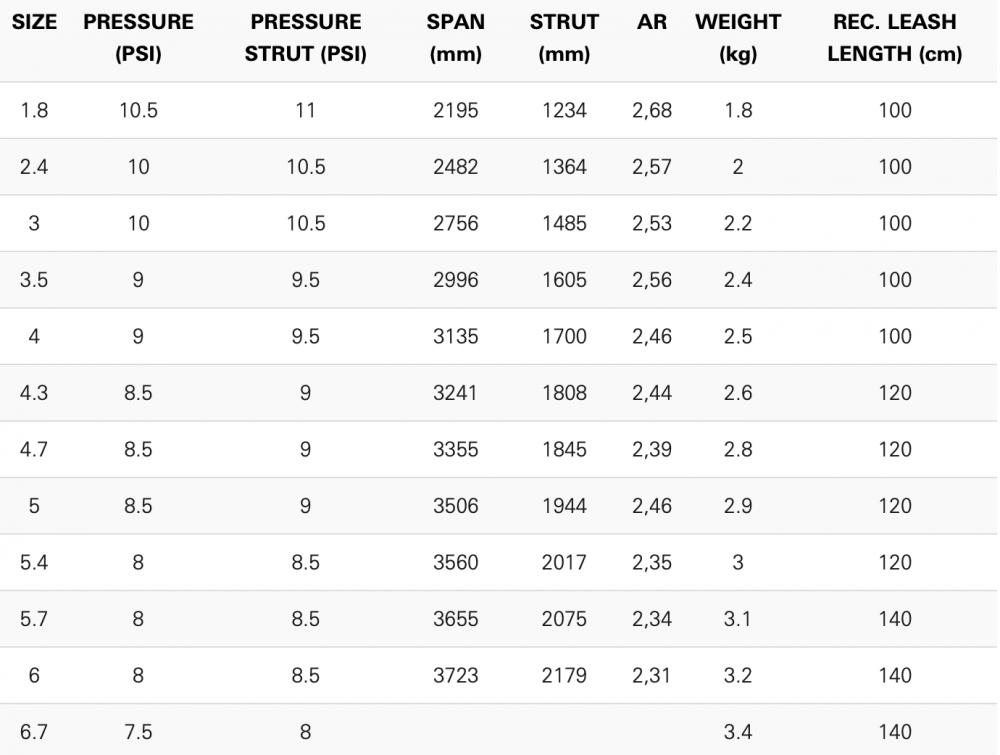Select the strut value 1485

click(x=563, y=224)
